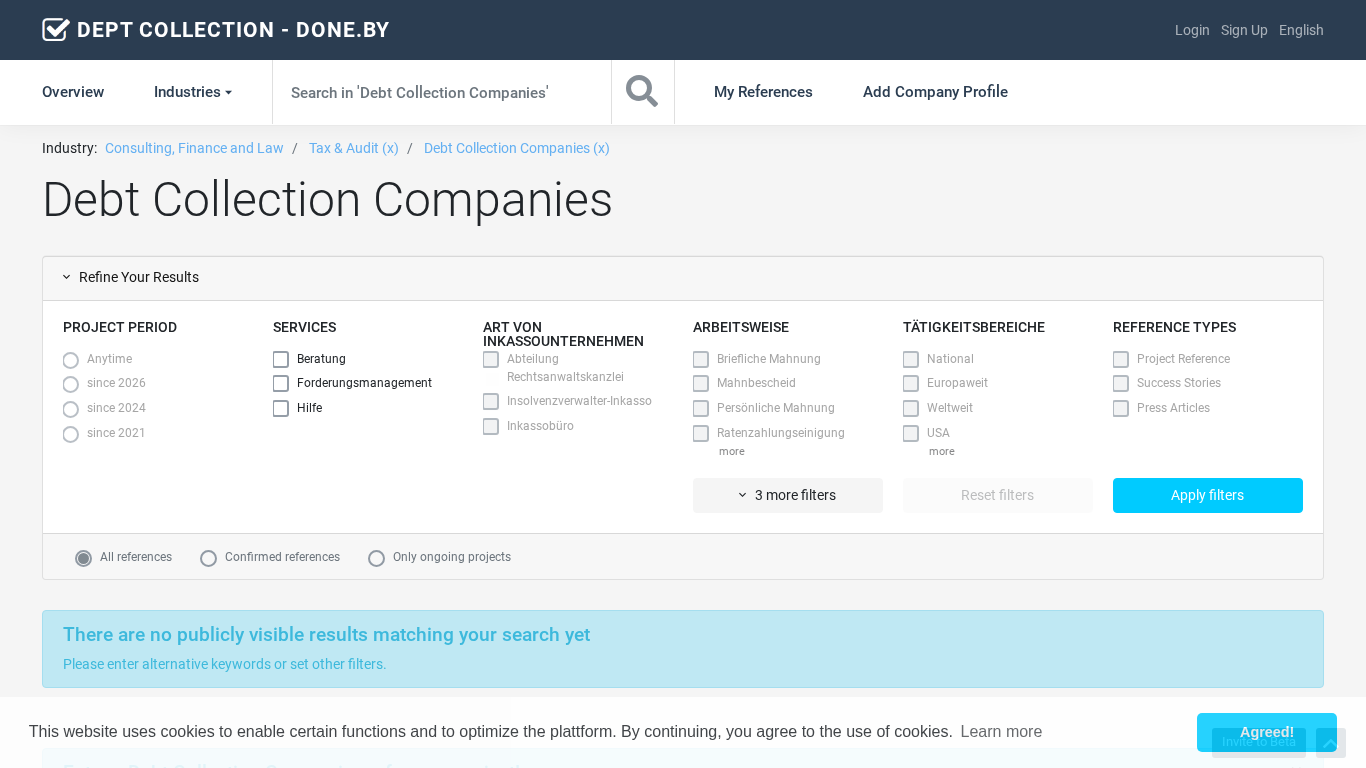Check the Beratung services checkbox

(281, 360)
